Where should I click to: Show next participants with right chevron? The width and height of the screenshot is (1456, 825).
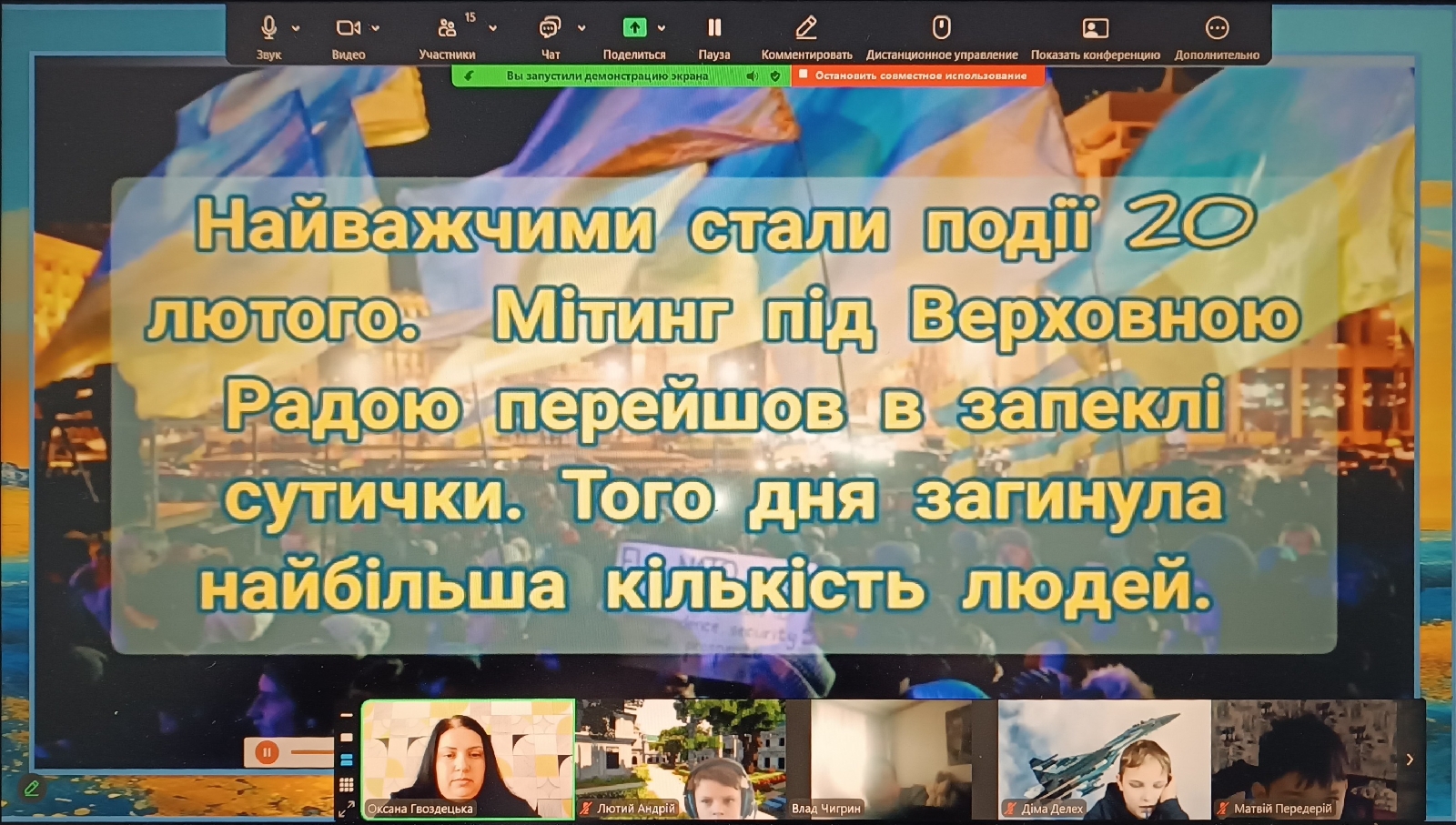(x=1410, y=760)
